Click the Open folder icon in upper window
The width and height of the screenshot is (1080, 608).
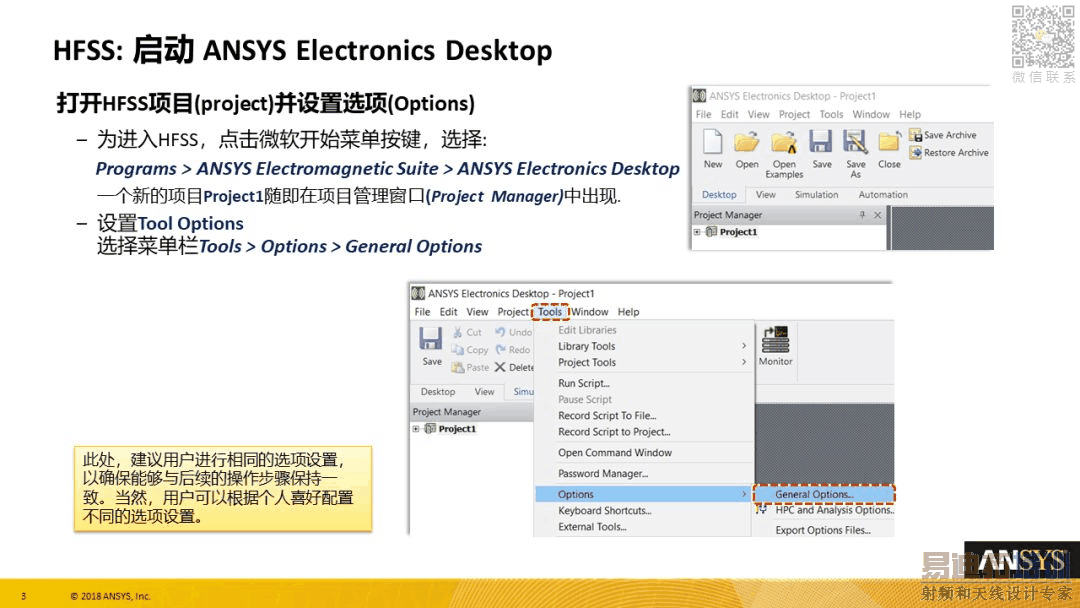[x=747, y=143]
